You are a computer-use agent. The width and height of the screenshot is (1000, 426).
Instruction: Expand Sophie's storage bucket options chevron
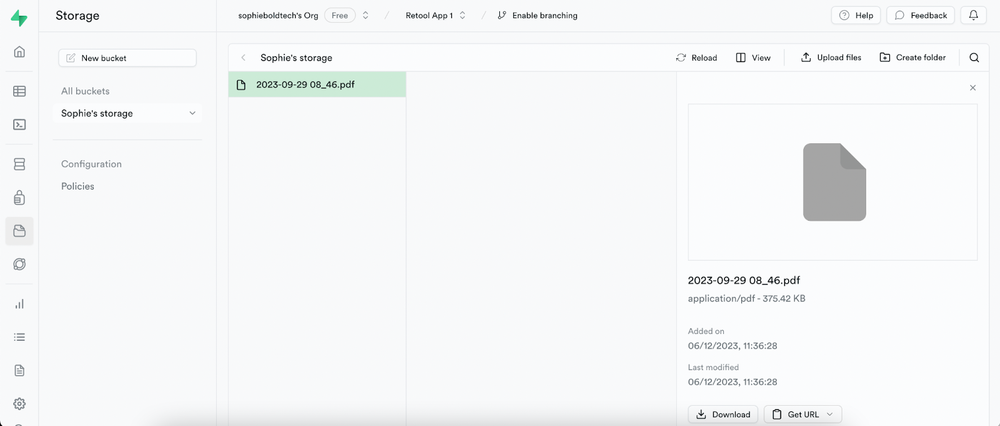(192, 114)
